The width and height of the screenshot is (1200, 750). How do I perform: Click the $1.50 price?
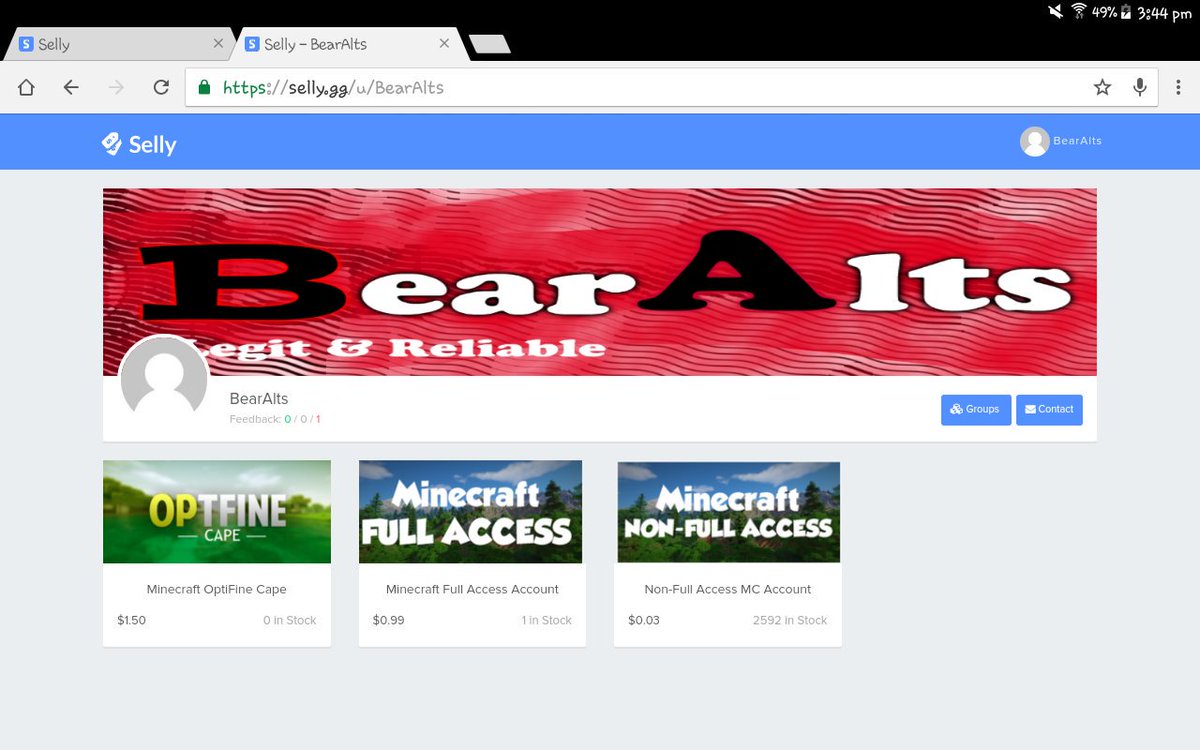coord(131,620)
